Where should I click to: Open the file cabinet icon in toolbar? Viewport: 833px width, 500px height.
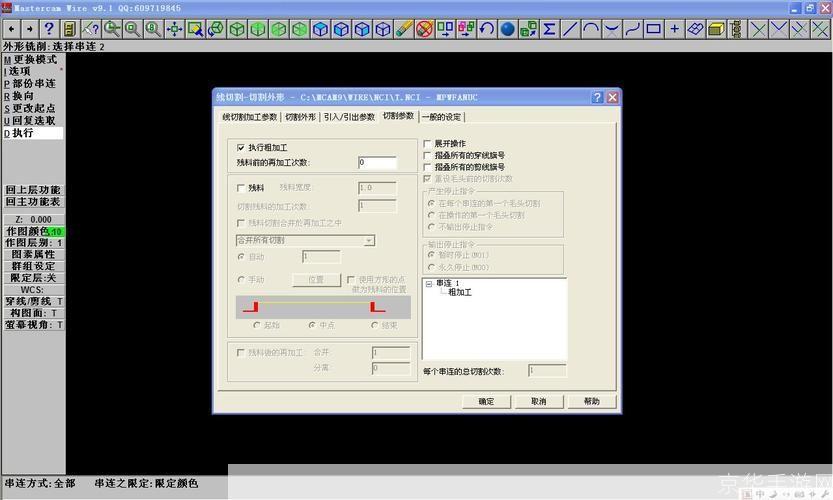(x=69, y=29)
